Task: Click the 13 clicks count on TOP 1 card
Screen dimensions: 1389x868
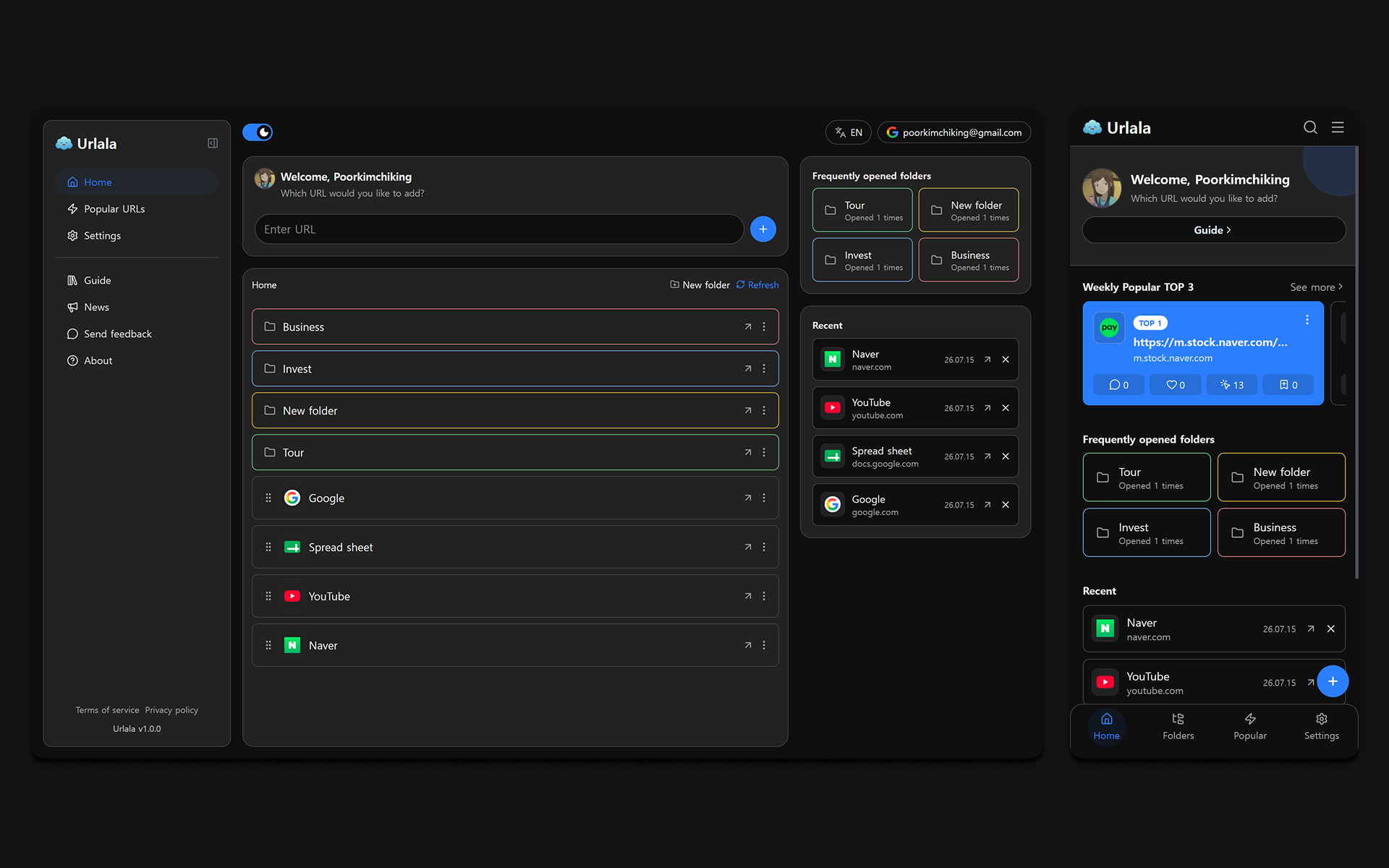Action: tap(1231, 386)
